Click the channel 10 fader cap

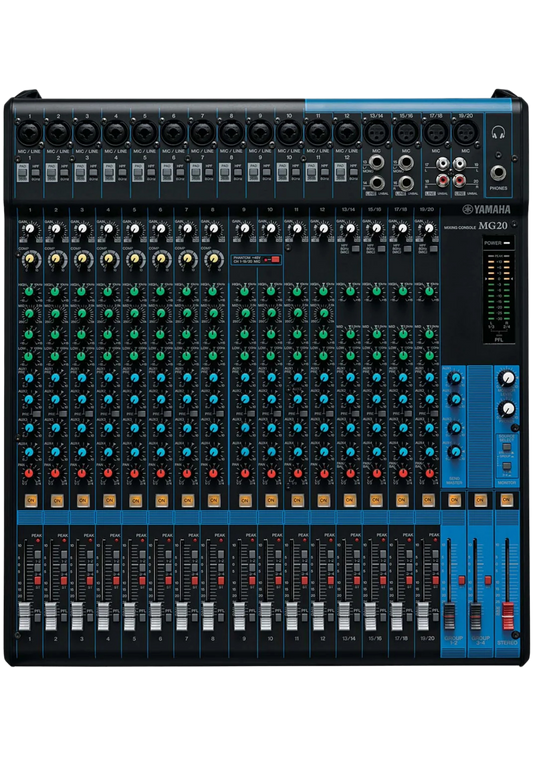pyautogui.click(x=264, y=617)
